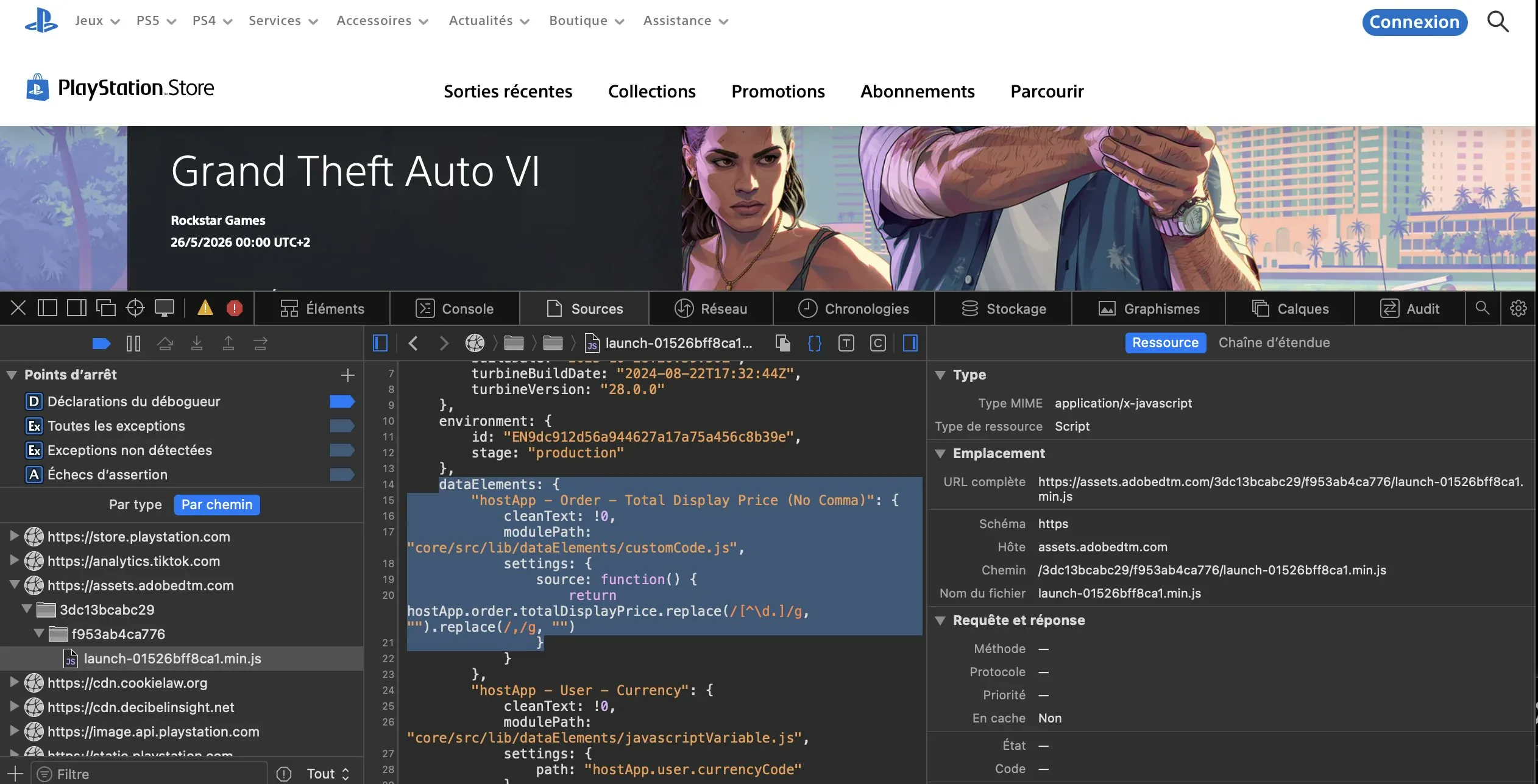Open the Tout filter dropdown
1538x784 pixels.
[x=328, y=774]
